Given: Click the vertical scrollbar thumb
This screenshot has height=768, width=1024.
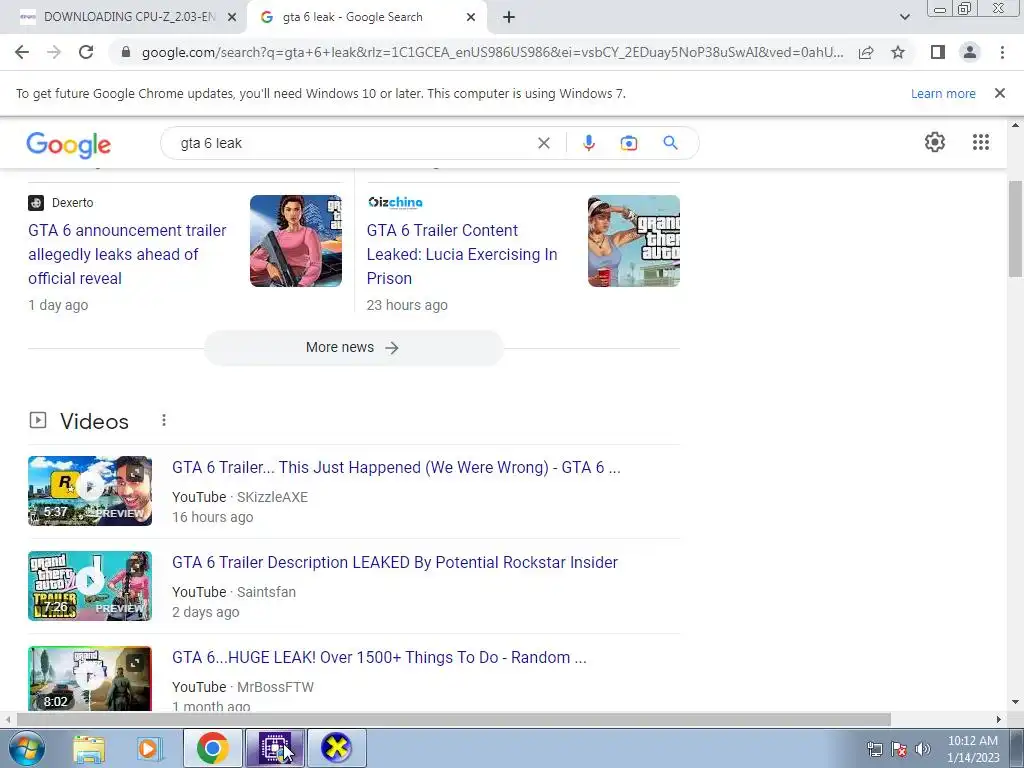Looking at the screenshot, I should [x=1015, y=229].
